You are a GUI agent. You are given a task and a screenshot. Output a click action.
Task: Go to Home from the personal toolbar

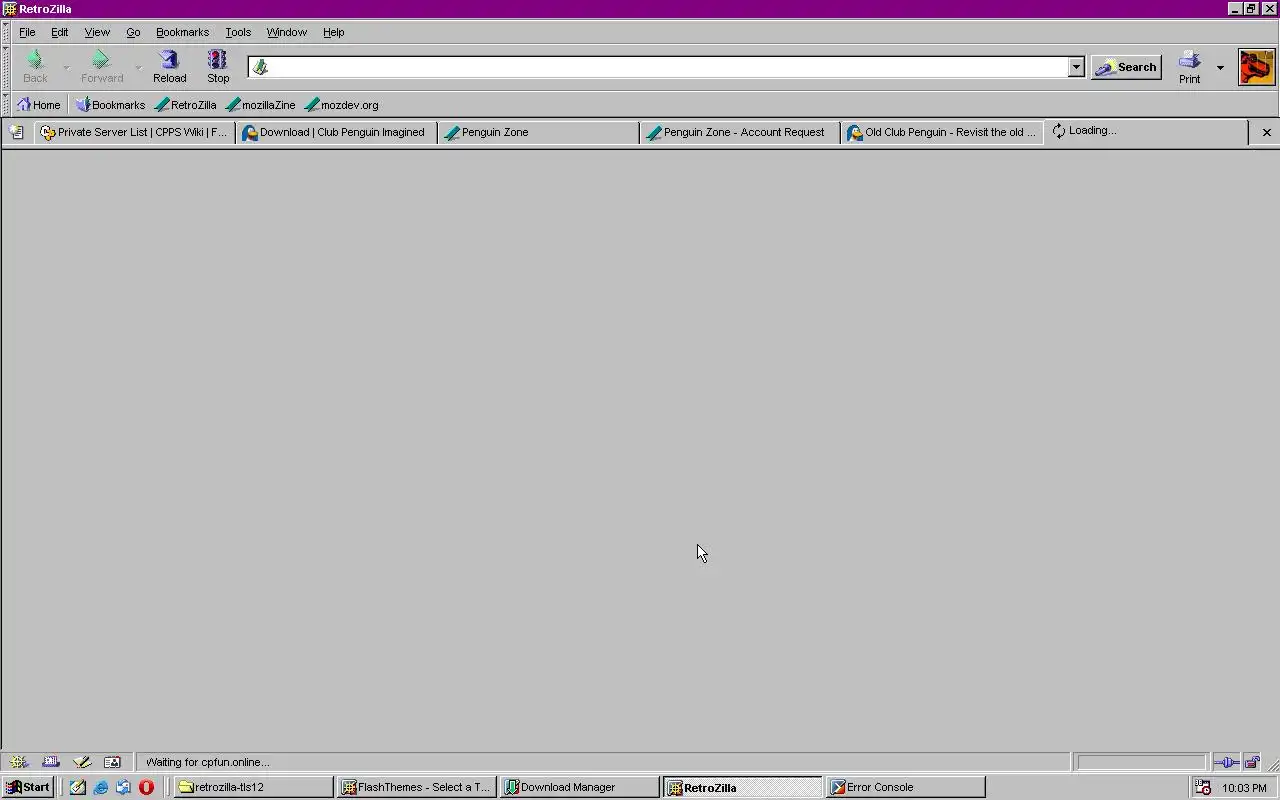[x=39, y=104]
